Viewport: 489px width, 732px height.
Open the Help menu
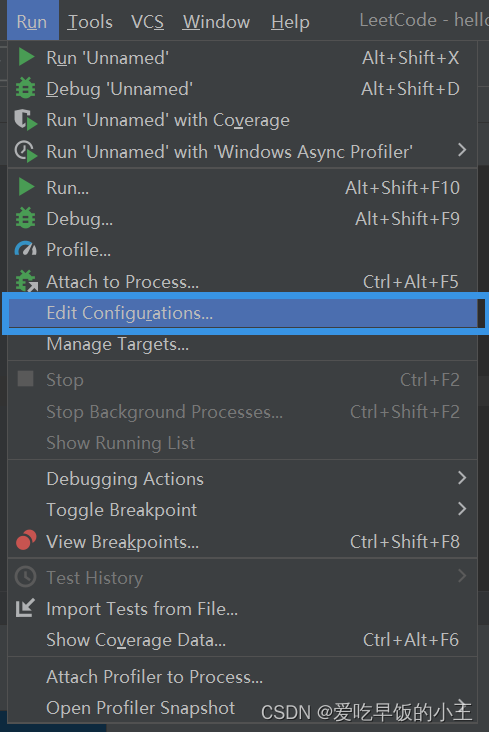290,22
